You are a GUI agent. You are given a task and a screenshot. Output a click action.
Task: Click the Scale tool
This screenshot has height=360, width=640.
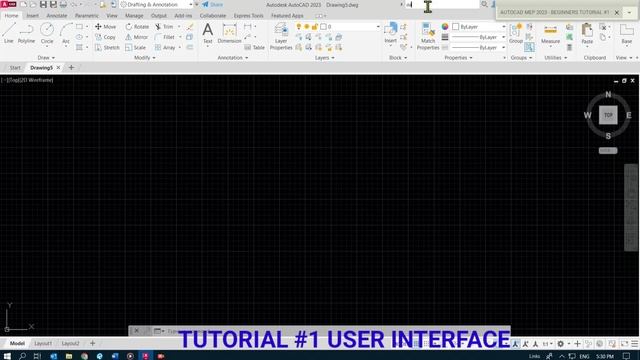pos(136,48)
